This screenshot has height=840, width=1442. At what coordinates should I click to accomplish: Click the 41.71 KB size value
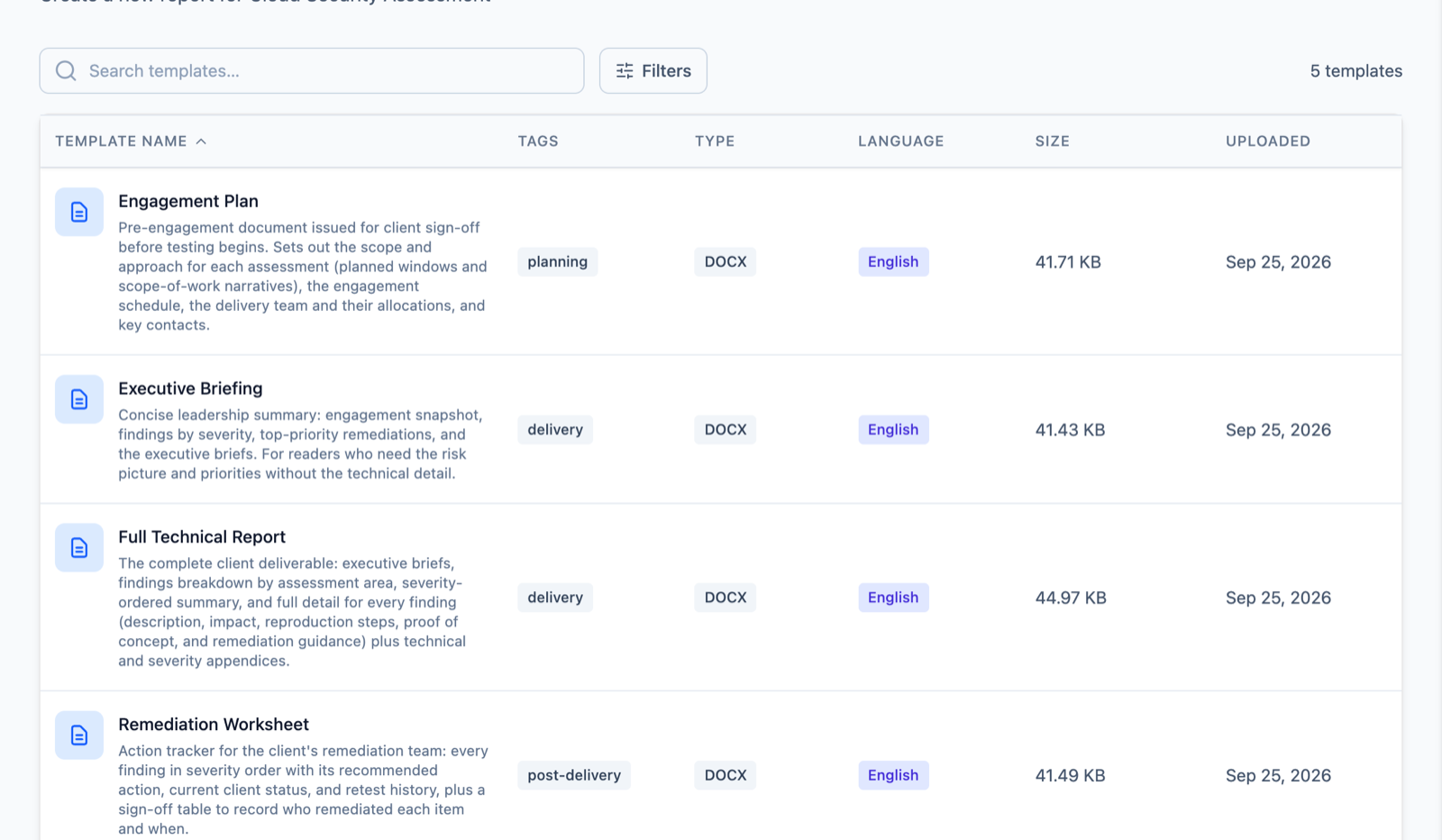pyautogui.click(x=1068, y=261)
